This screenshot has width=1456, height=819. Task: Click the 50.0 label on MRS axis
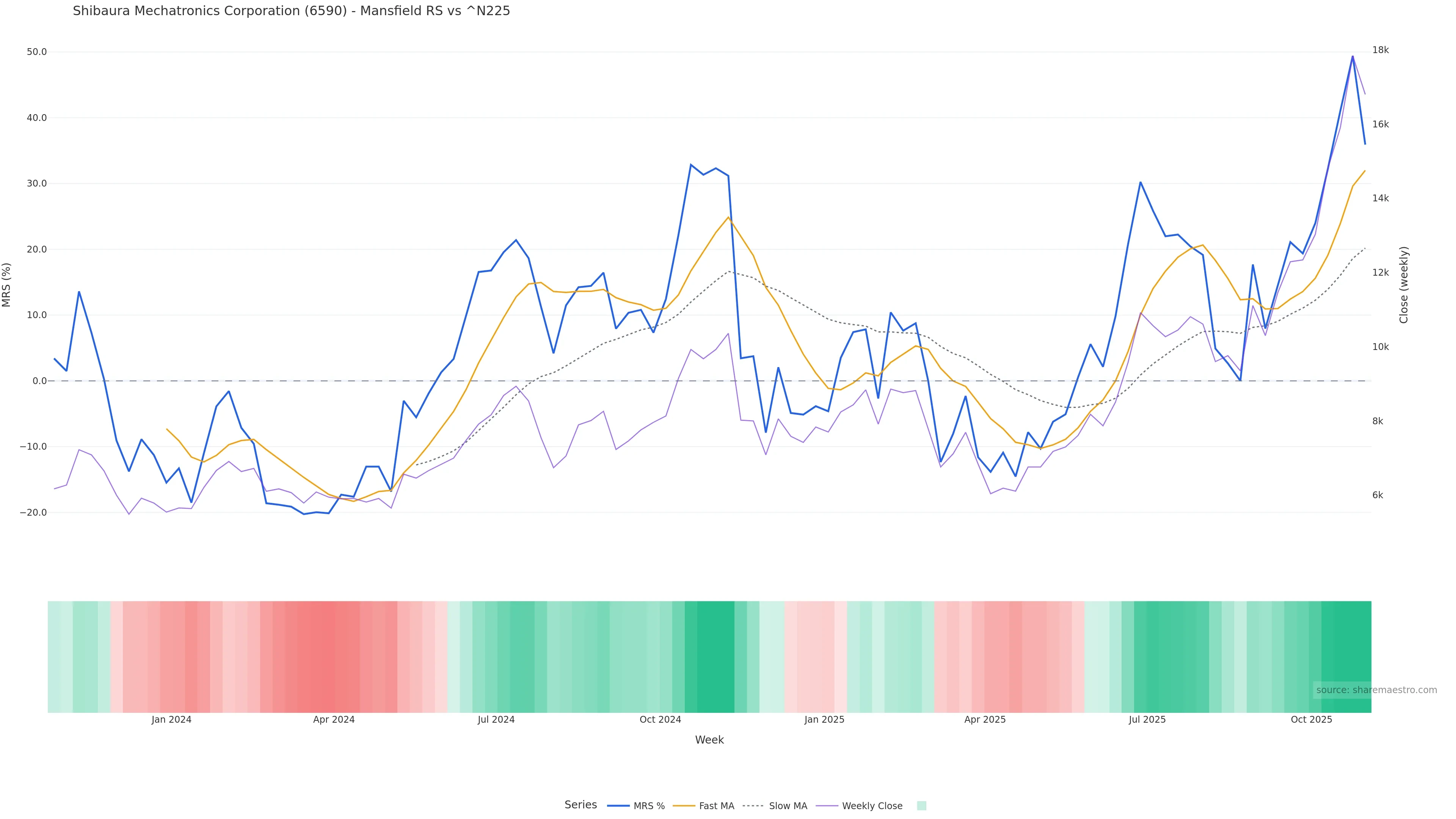(x=37, y=52)
